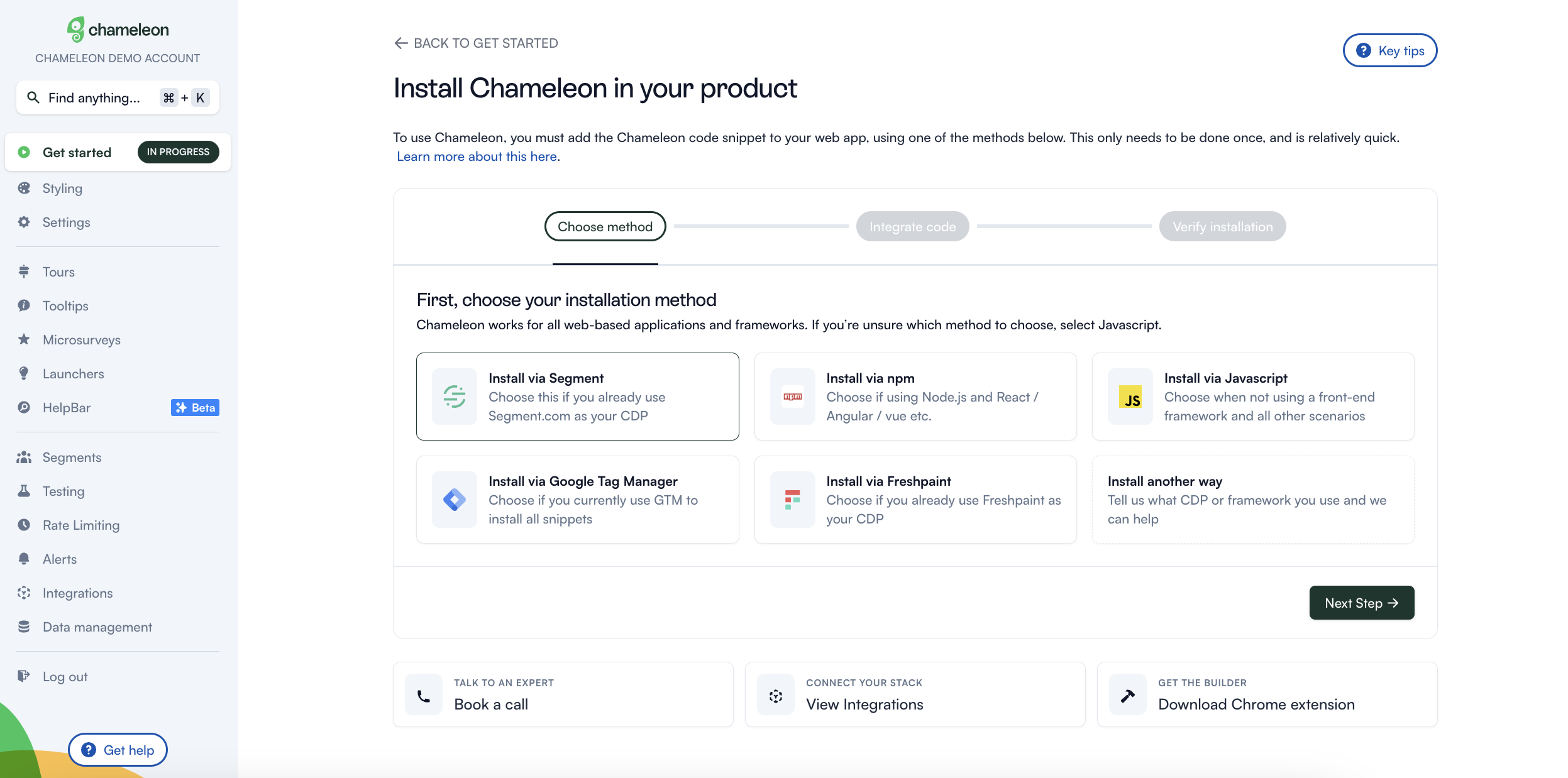Screen dimensions: 1568x778
Task: Select the Install another way card
Action: [x=1253, y=500]
